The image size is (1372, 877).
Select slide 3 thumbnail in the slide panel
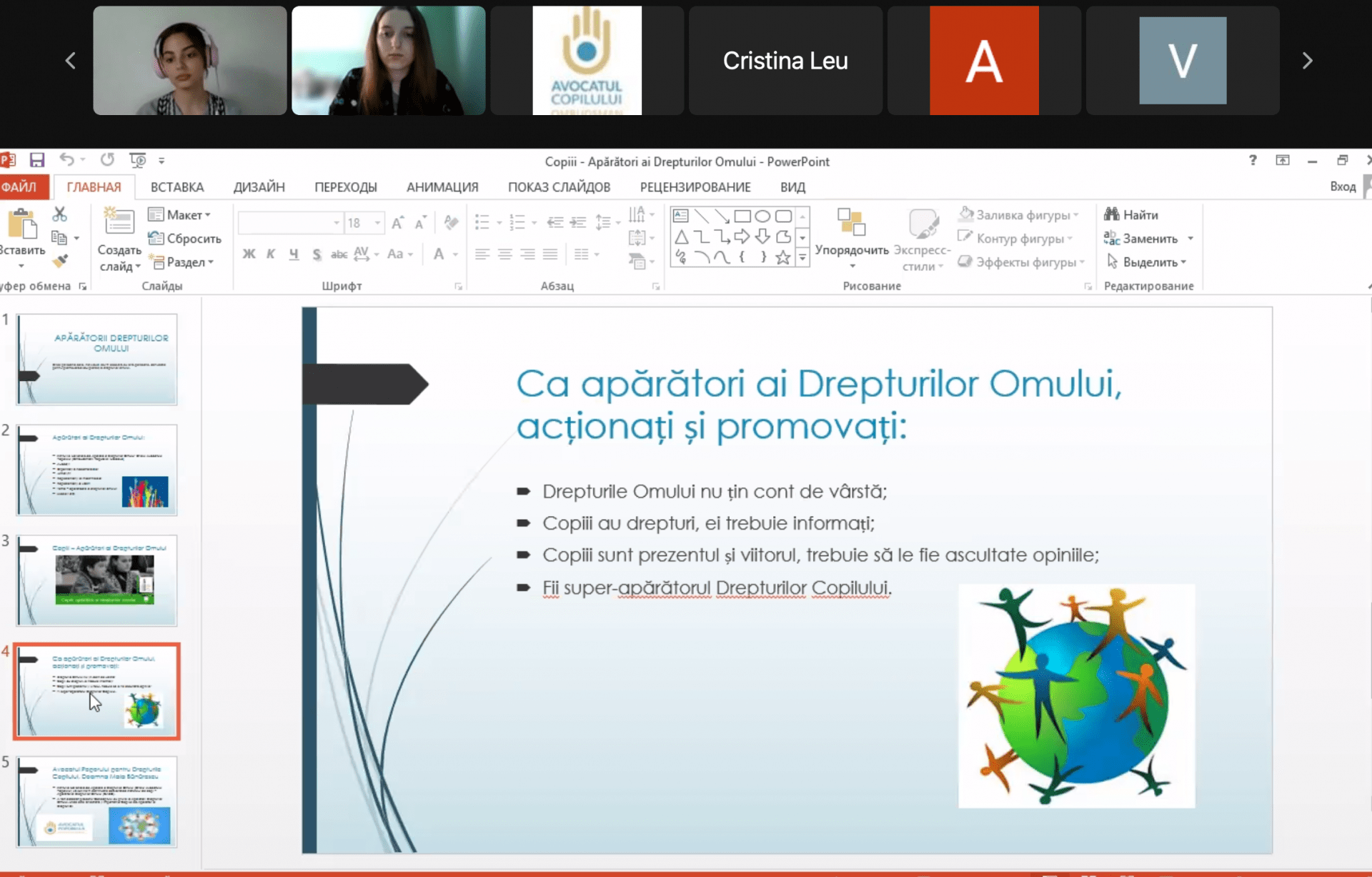coord(97,580)
